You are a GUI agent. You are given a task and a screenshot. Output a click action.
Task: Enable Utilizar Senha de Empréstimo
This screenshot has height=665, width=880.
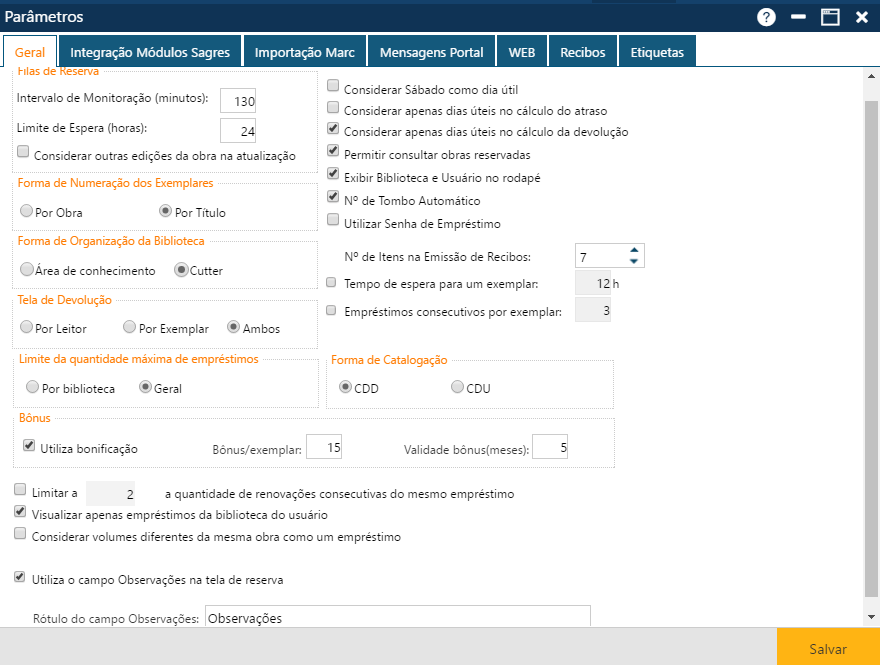tap(333, 220)
